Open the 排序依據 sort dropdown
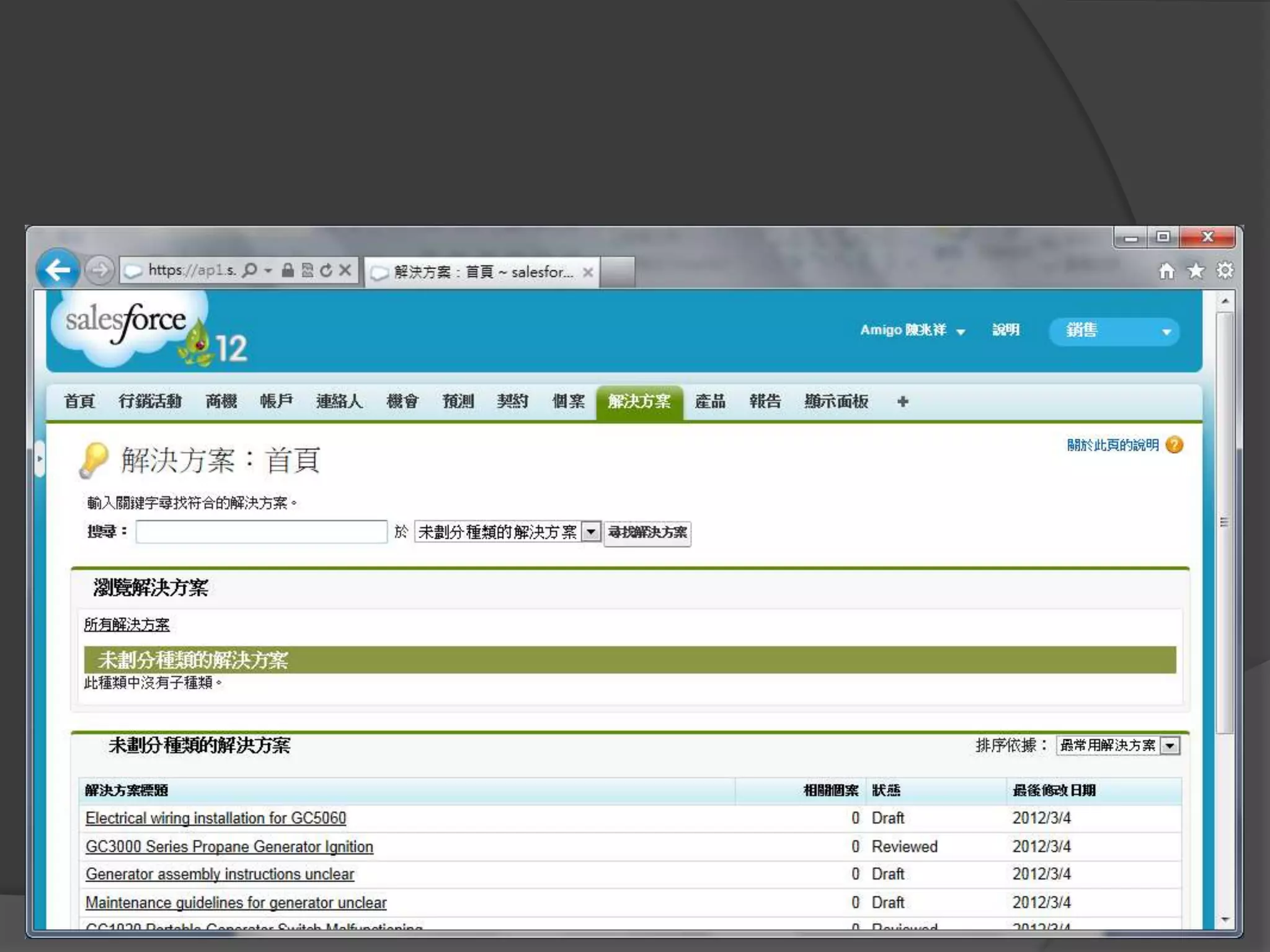The height and width of the screenshot is (952, 1270). (x=1170, y=746)
